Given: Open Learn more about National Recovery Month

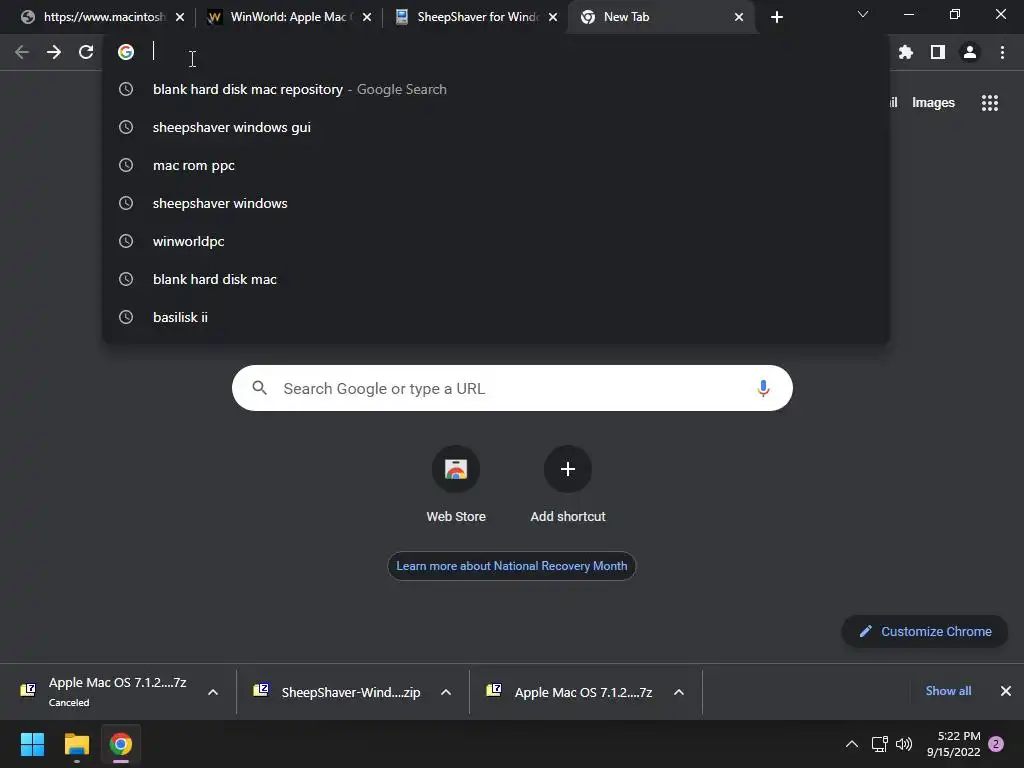Looking at the screenshot, I should click(x=511, y=566).
